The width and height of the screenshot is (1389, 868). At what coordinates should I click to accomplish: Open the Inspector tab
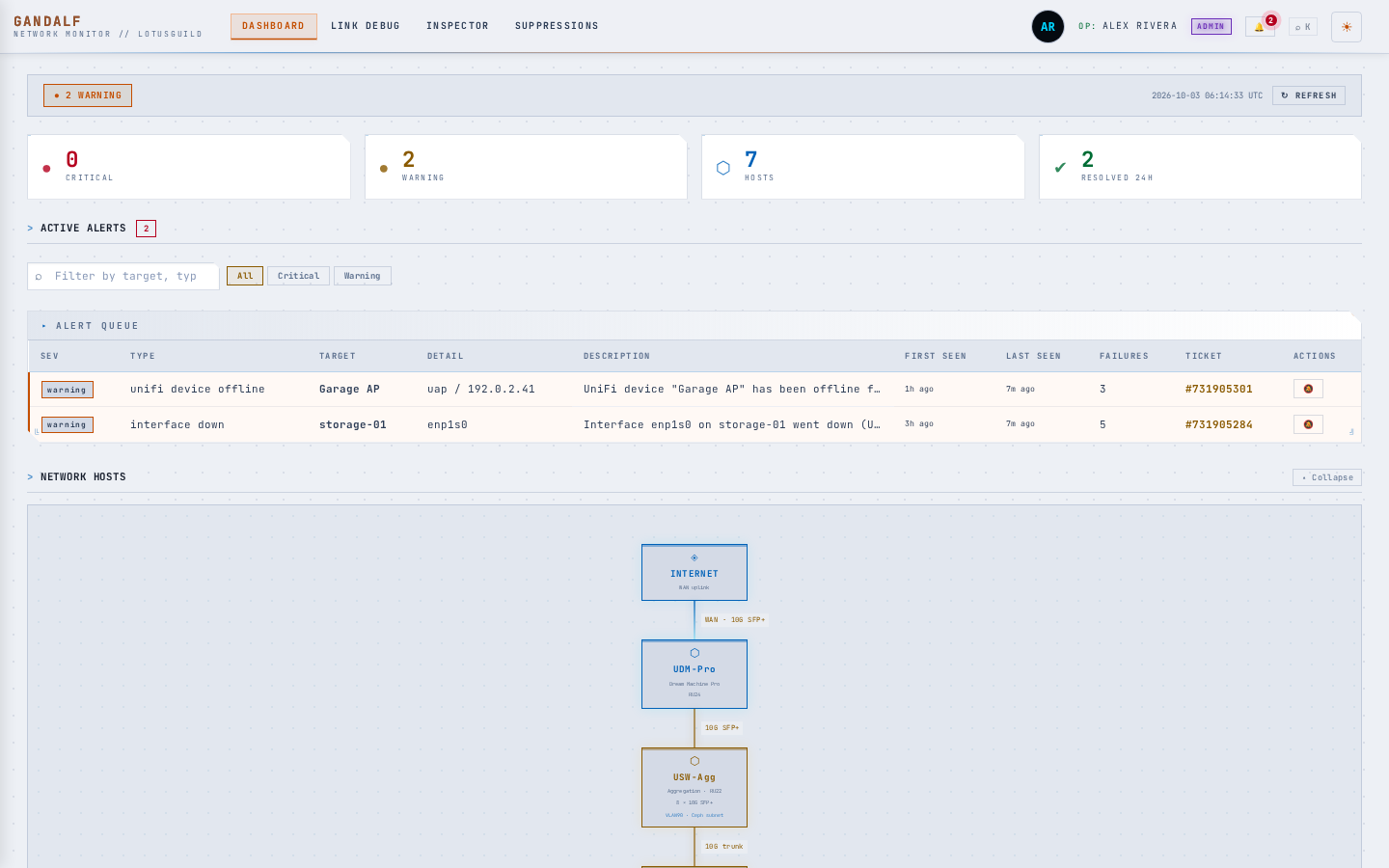pos(457,26)
